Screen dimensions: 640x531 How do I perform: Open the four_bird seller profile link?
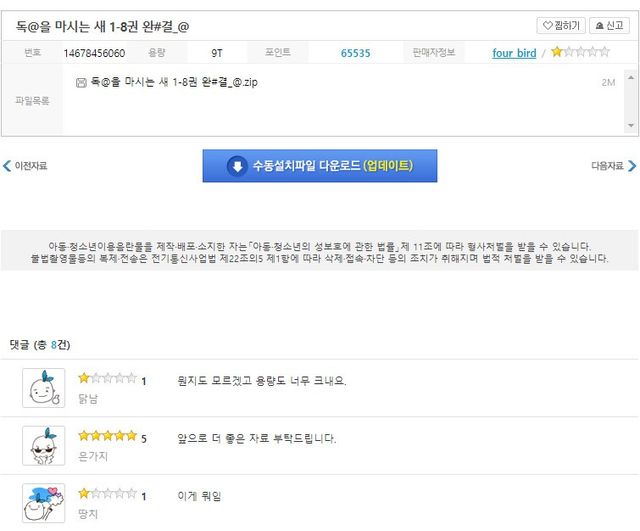[514, 53]
